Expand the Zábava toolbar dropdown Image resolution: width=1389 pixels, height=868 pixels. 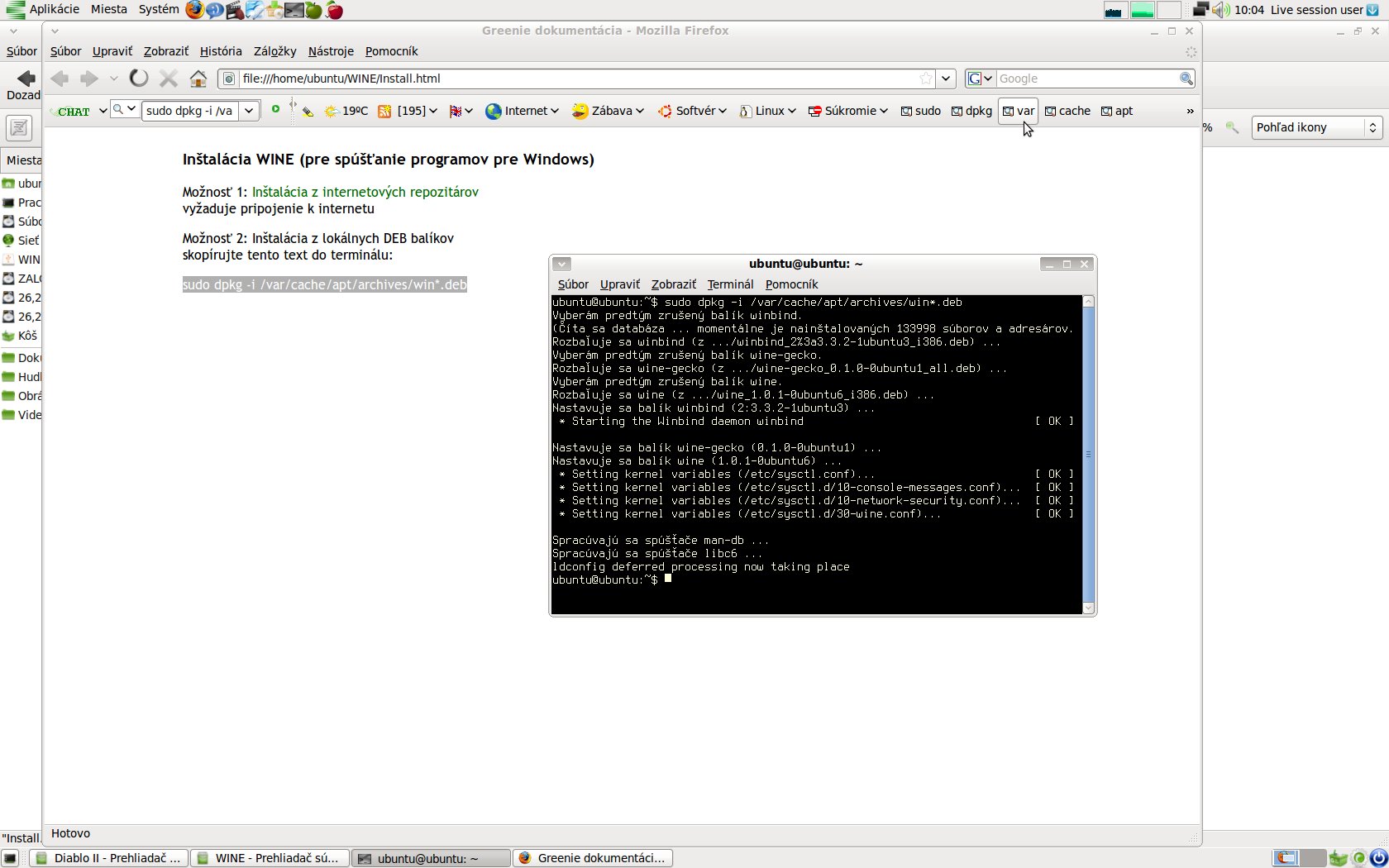[608, 111]
